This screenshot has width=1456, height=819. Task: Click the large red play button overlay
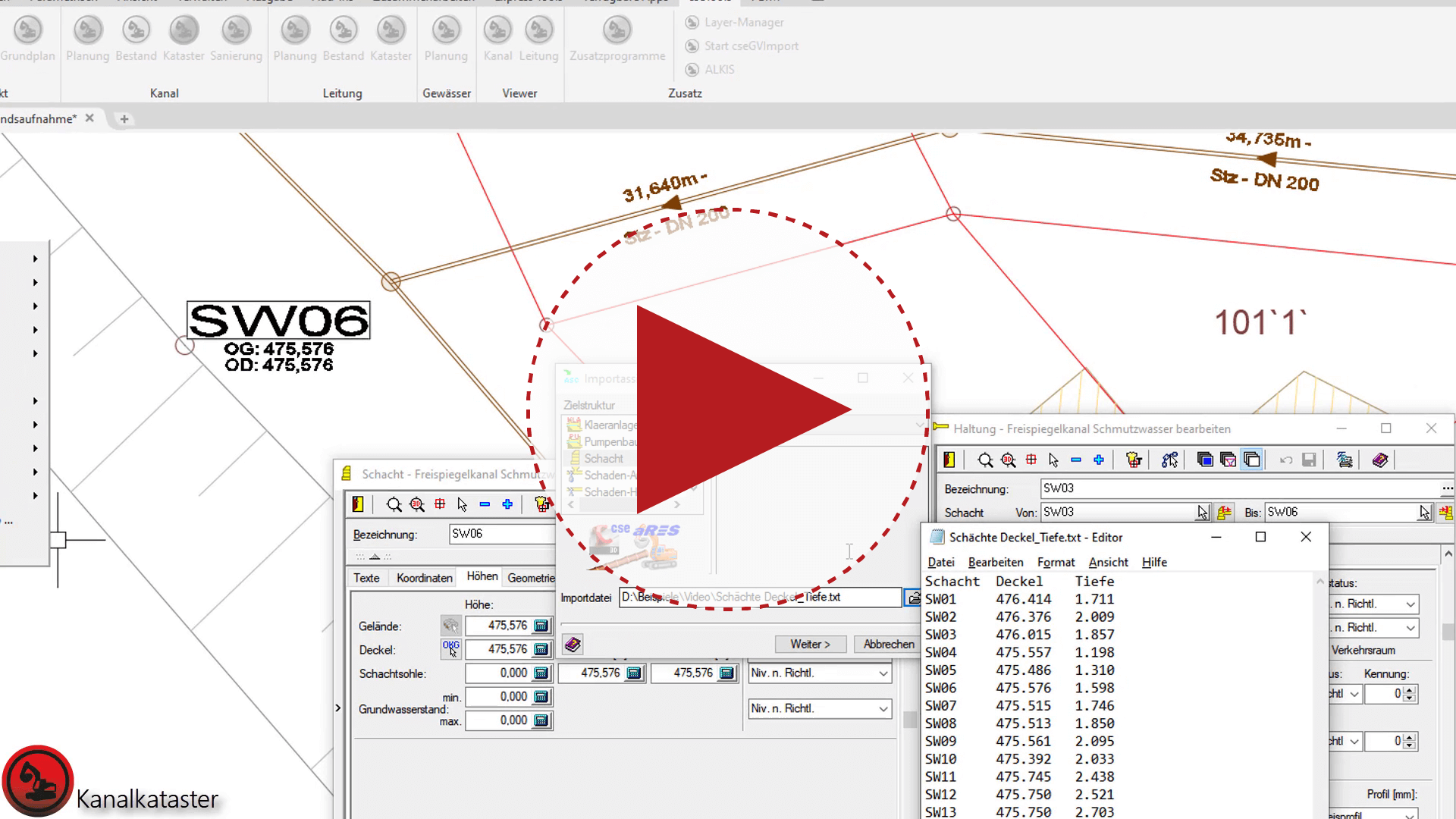(x=728, y=409)
